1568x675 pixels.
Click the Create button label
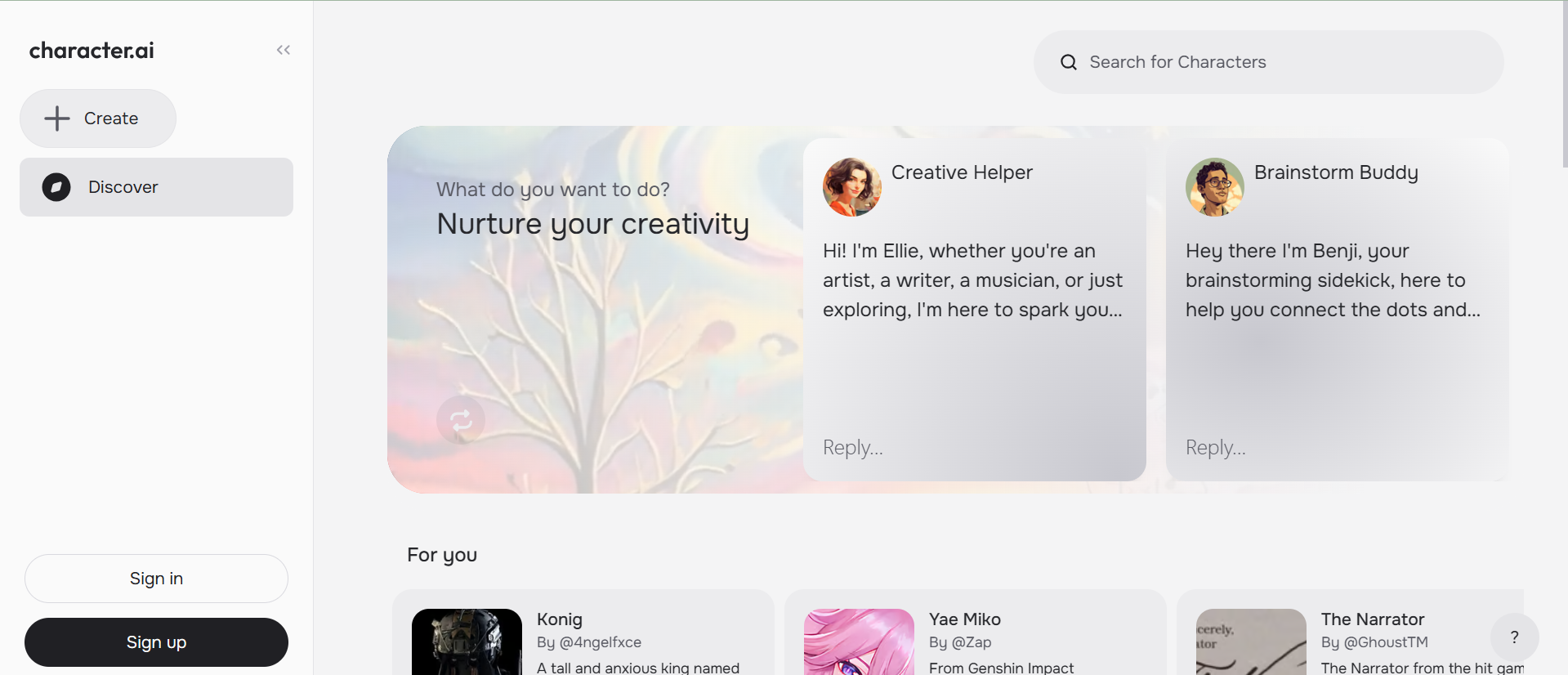click(x=111, y=118)
